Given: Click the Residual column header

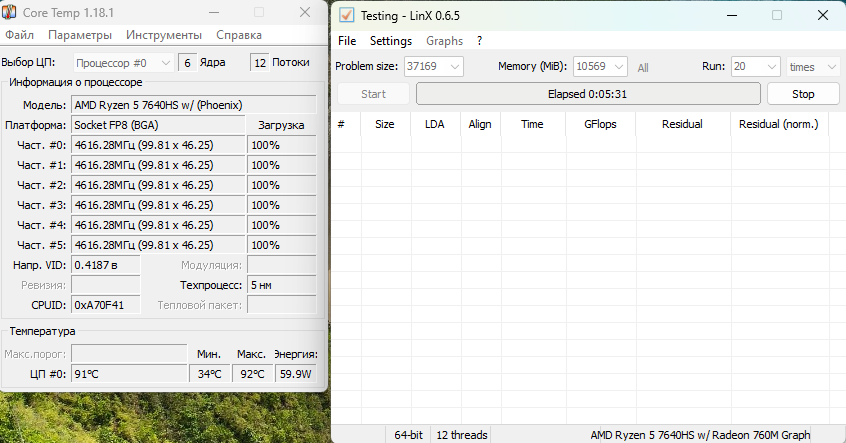Looking at the screenshot, I should tap(683, 124).
